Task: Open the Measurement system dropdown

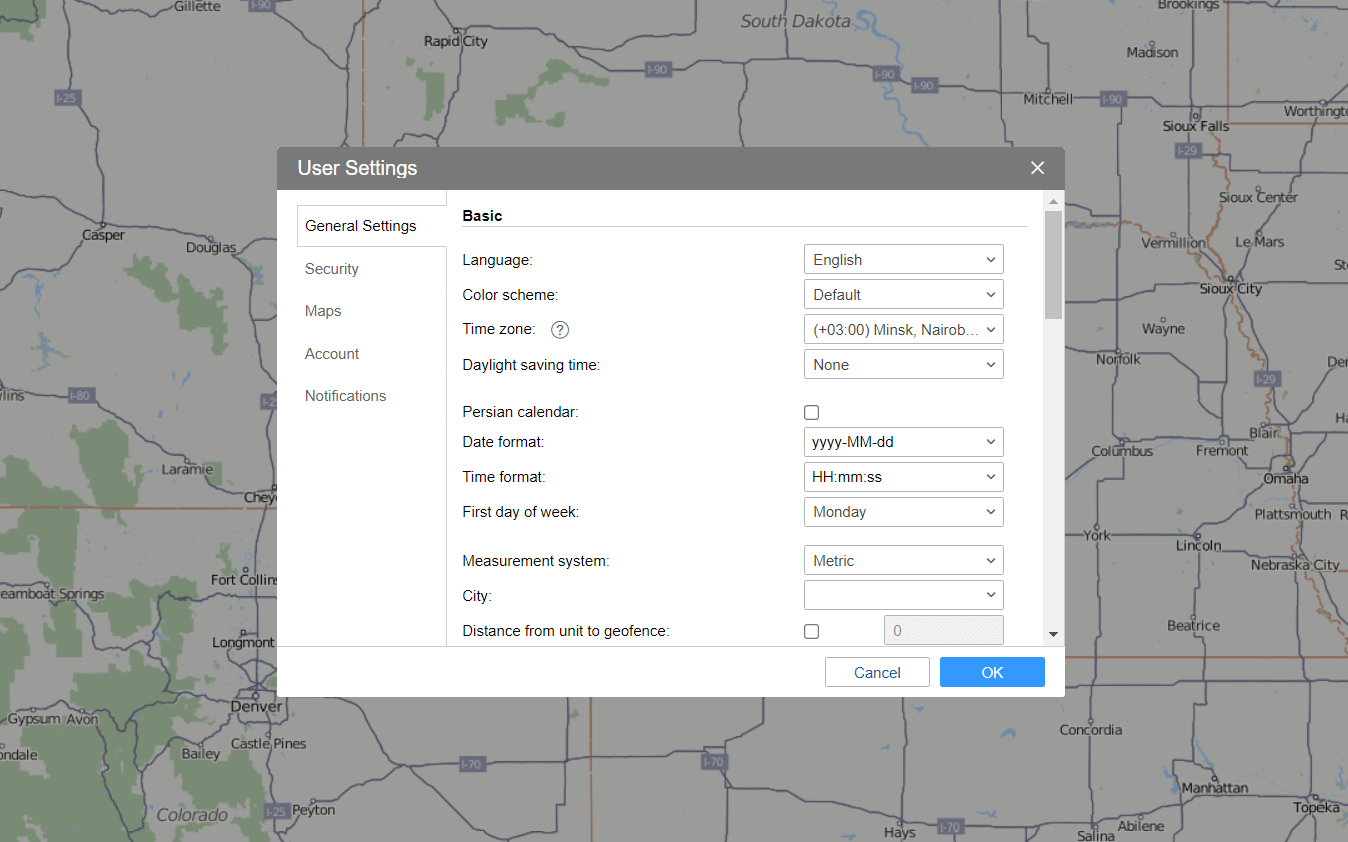Action: coord(903,561)
